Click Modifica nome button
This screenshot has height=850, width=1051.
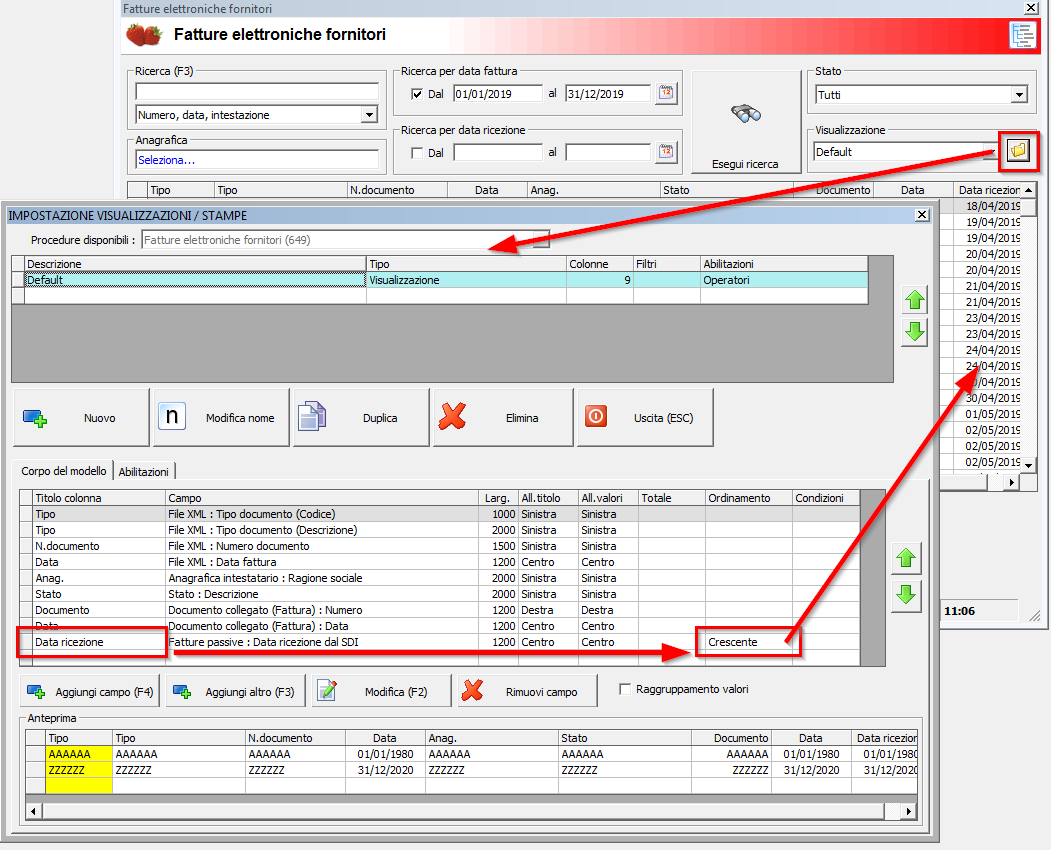coord(221,418)
